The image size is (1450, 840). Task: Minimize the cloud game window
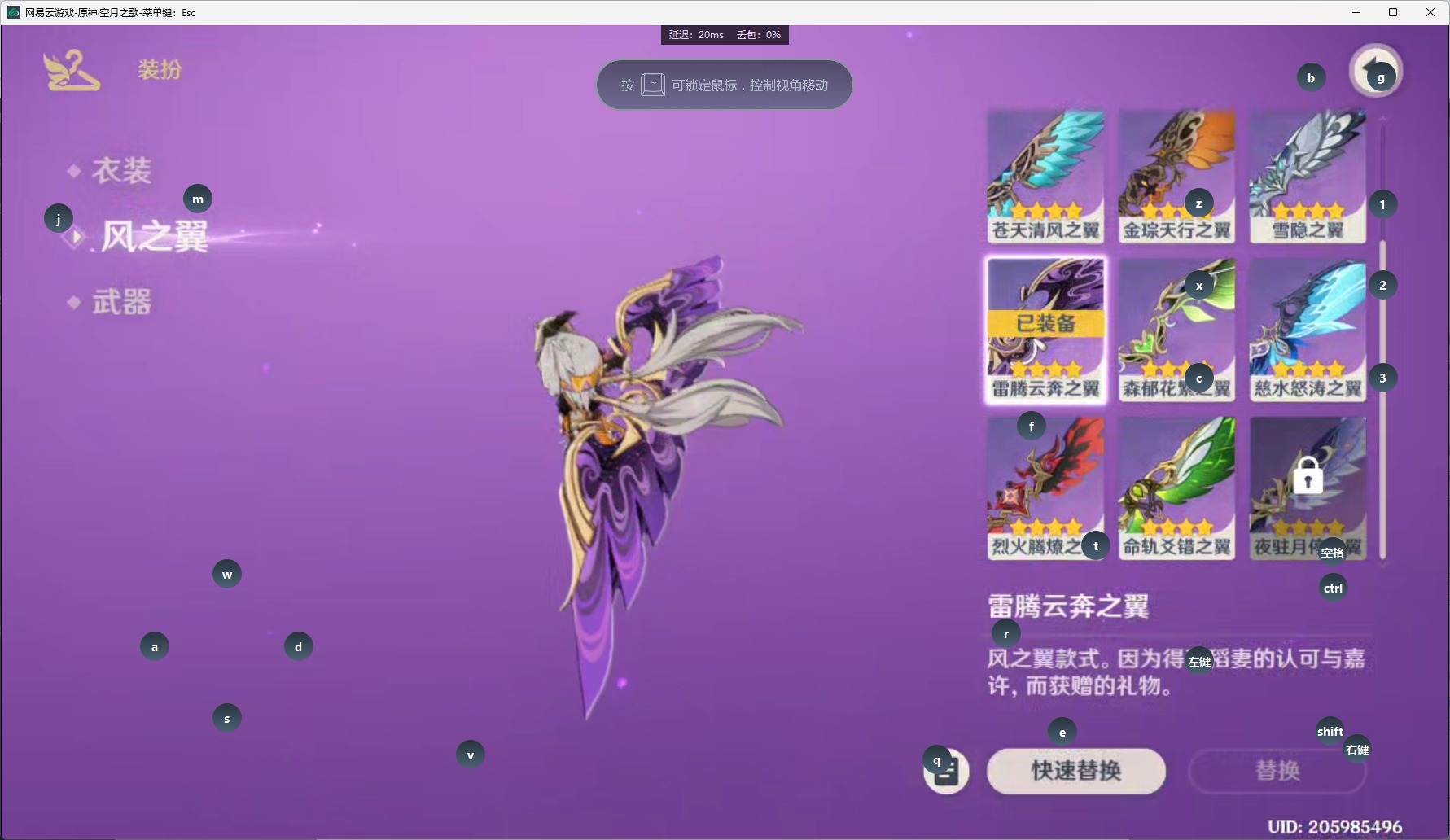pyautogui.click(x=1356, y=12)
